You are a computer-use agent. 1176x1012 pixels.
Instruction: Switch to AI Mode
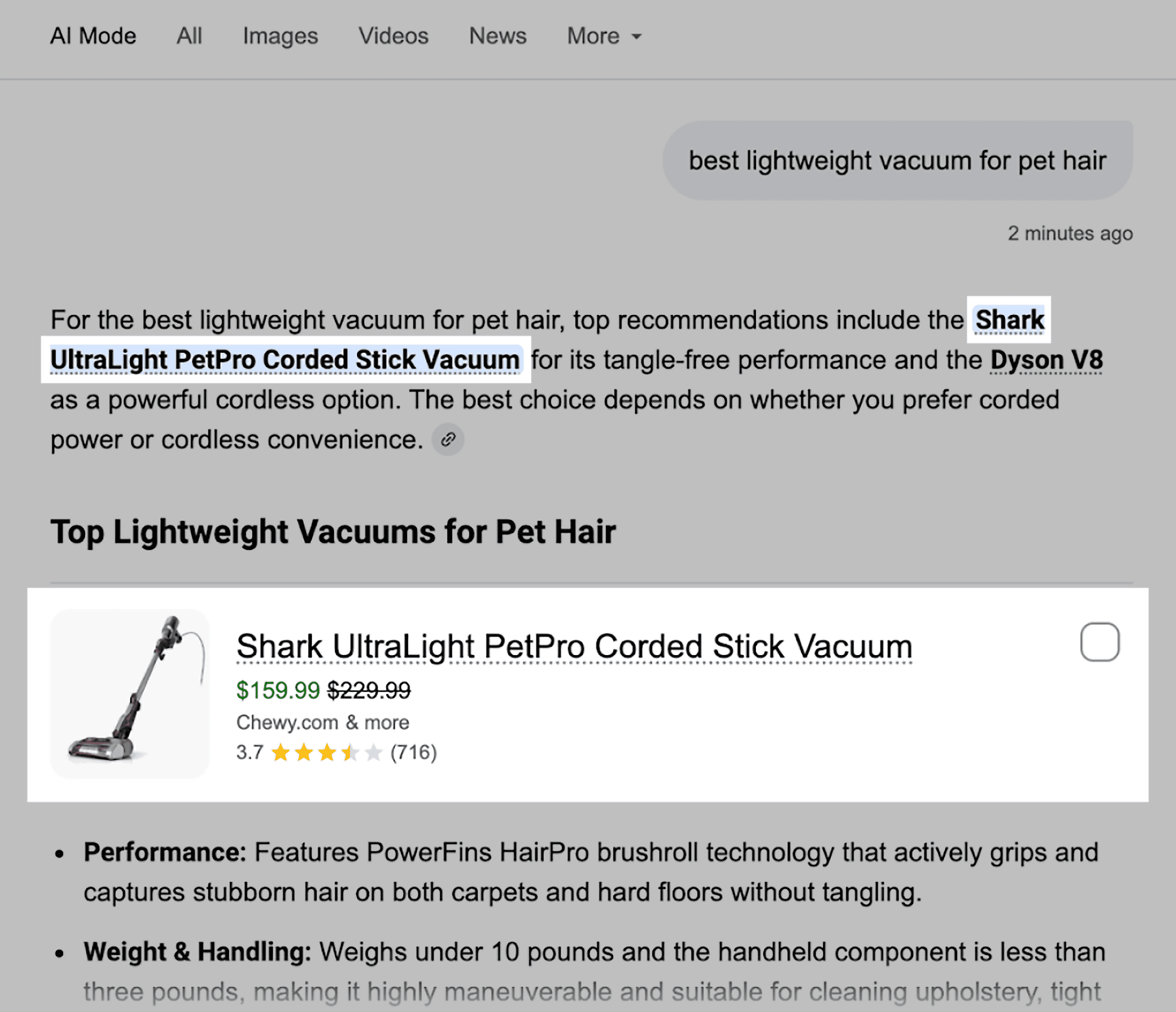pos(93,36)
